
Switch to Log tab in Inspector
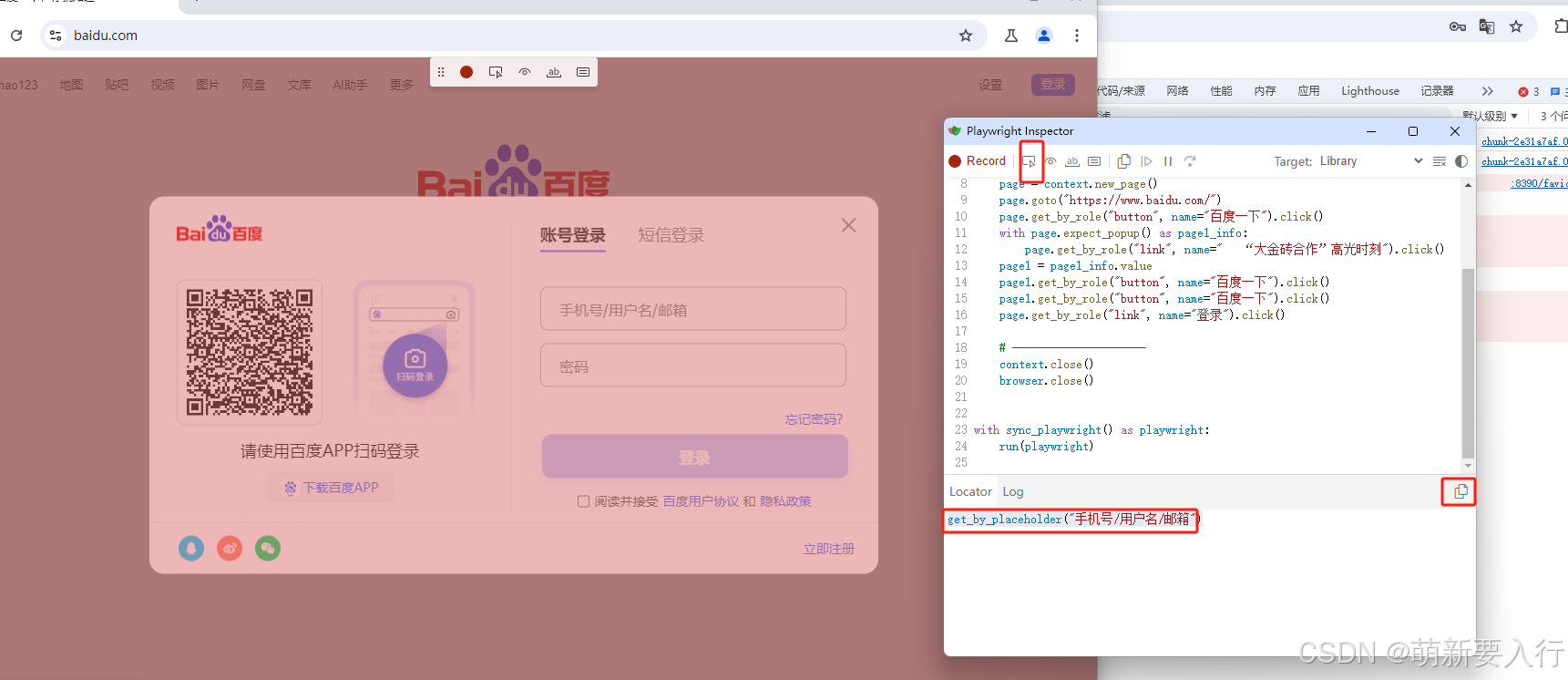[1013, 491]
